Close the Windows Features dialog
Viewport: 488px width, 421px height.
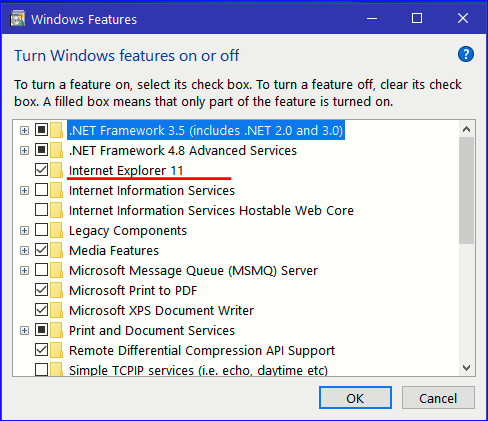[x=463, y=18]
